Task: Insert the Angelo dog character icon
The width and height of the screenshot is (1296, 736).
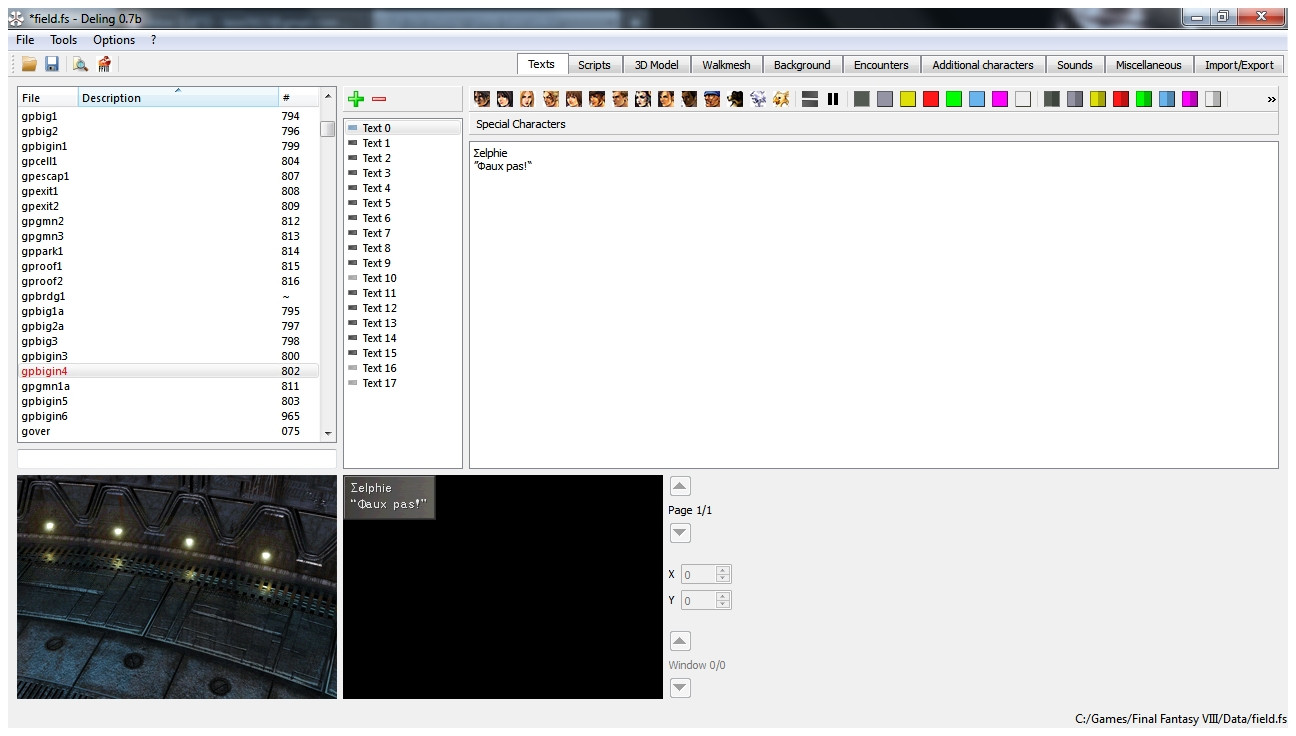Action: (x=735, y=99)
